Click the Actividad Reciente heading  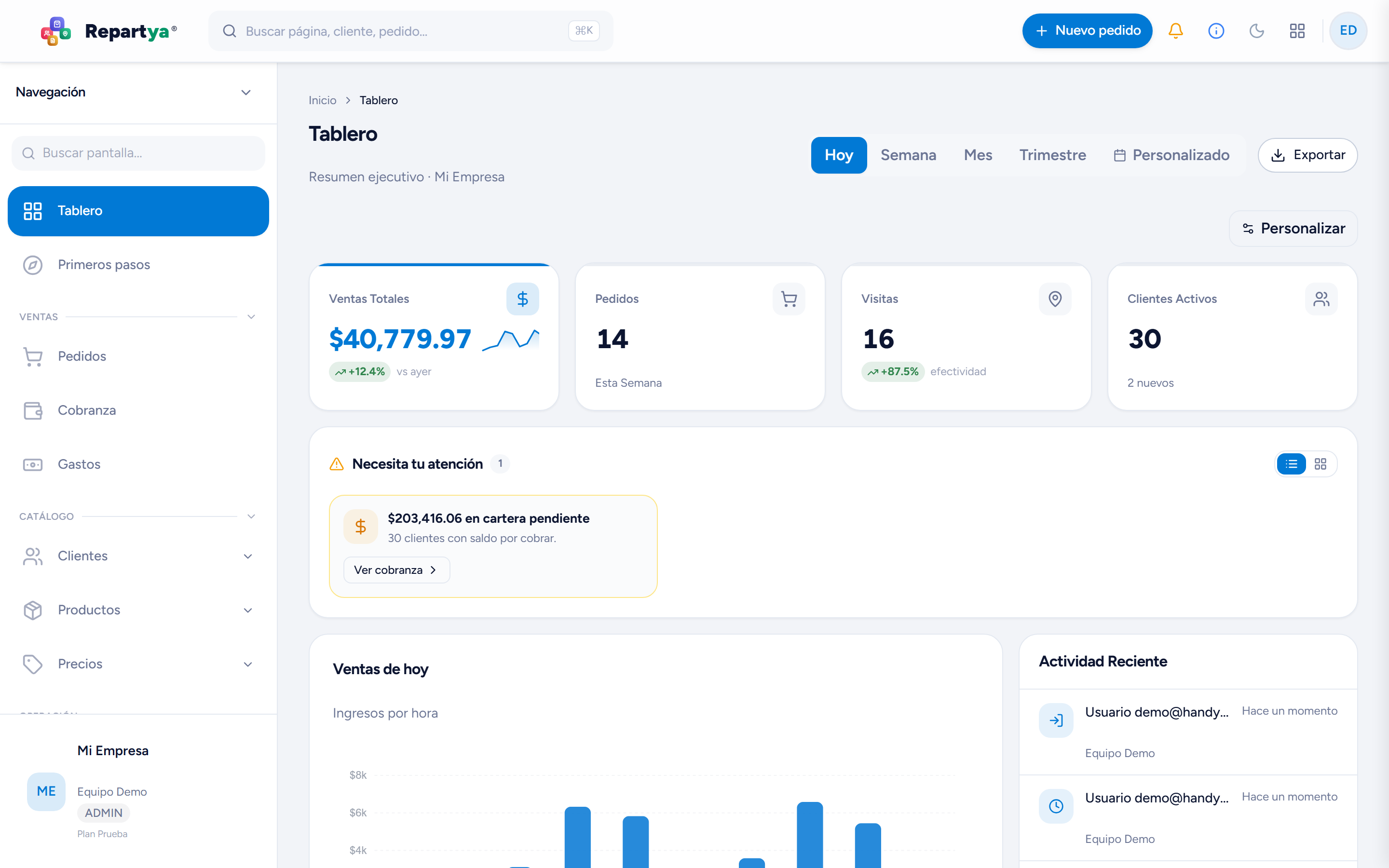click(x=1103, y=662)
